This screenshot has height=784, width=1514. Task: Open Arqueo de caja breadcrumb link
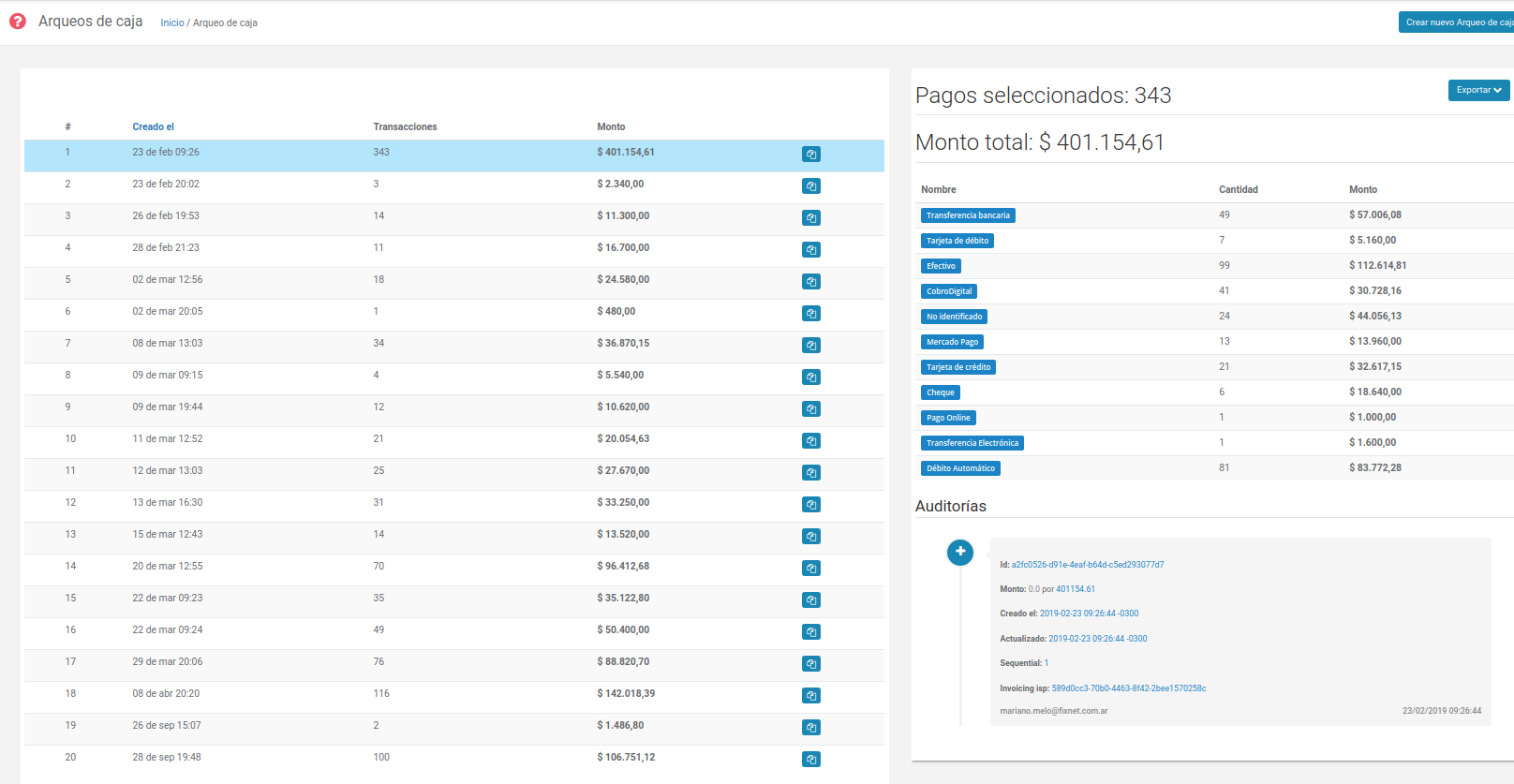coord(225,22)
